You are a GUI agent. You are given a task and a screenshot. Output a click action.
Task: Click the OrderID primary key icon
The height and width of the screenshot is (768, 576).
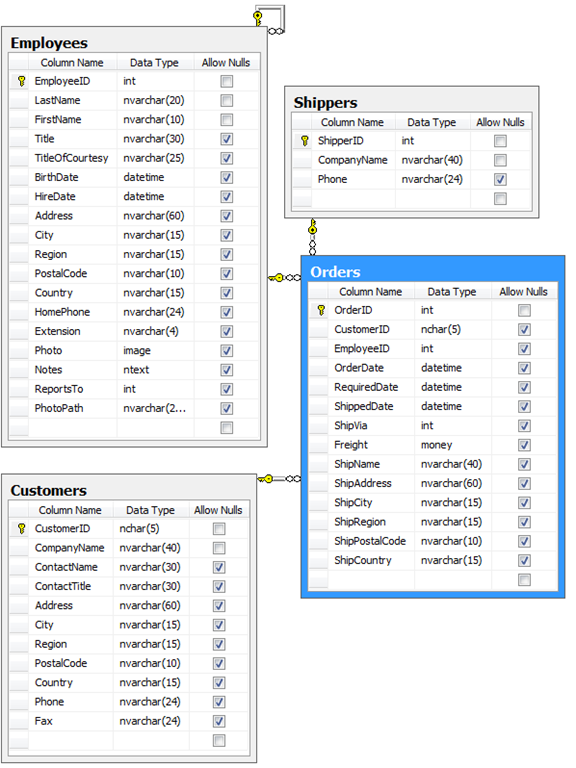click(x=321, y=311)
